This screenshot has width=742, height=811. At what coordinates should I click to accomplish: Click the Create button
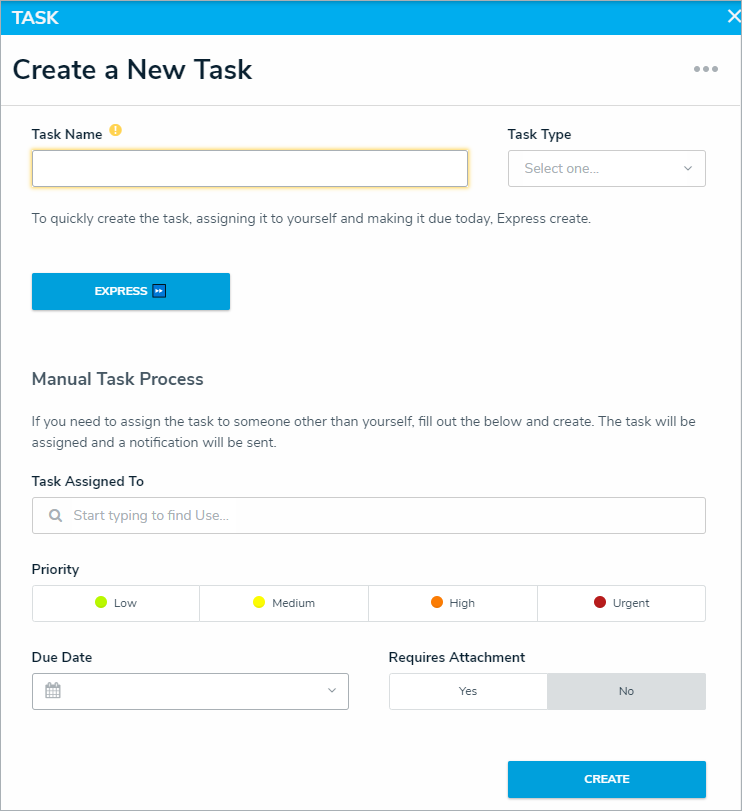pyautogui.click(x=606, y=779)
